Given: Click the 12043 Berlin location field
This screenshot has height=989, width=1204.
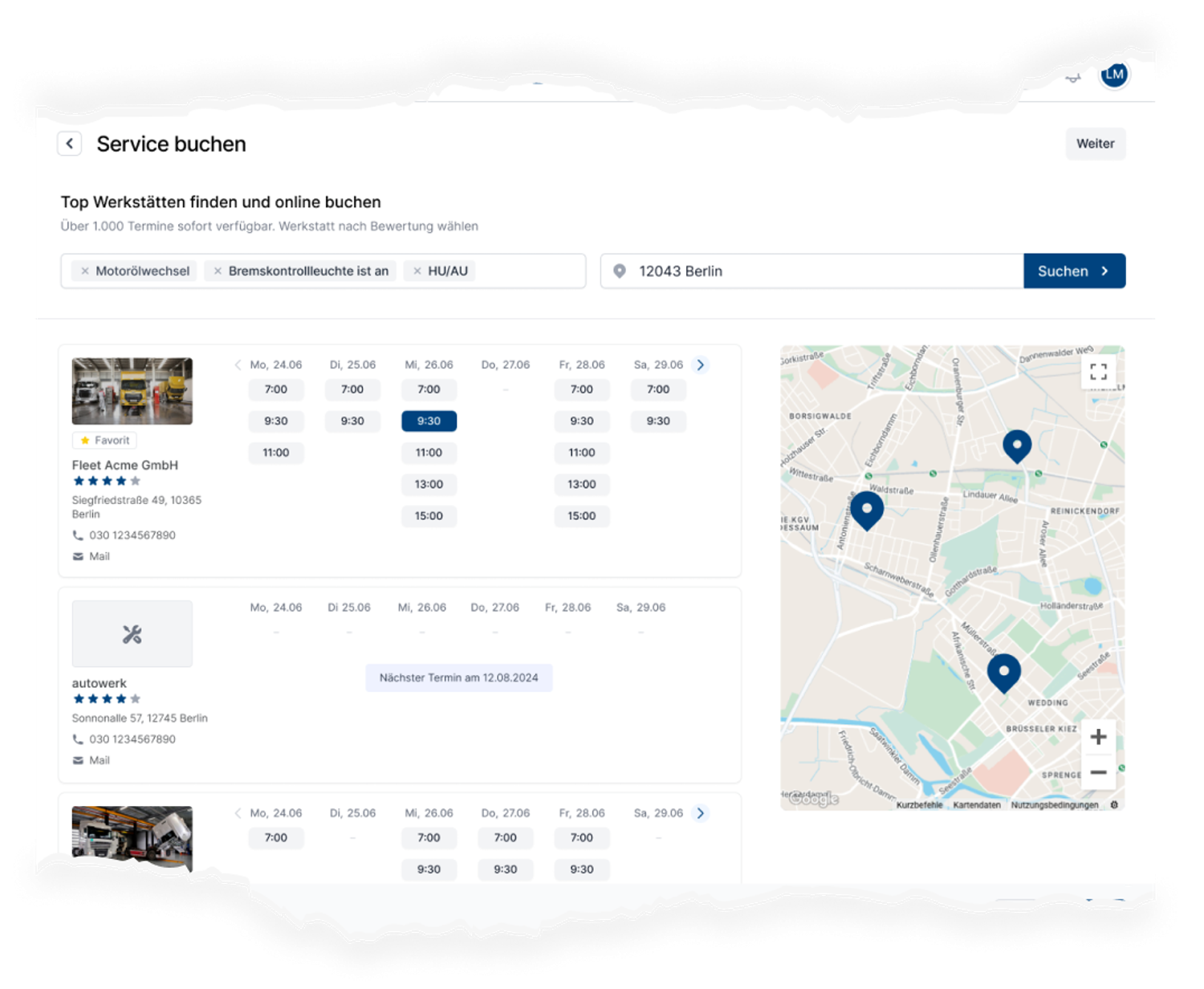Looking at the screenshot, I should tap(811, 271).
